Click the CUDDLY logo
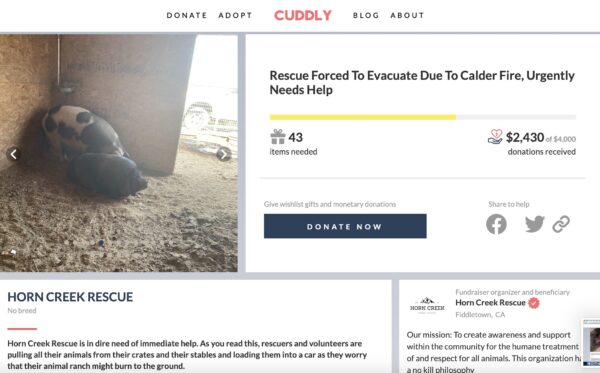The height and width of the screenshot is (373, 600). click(x=303, y=15)
